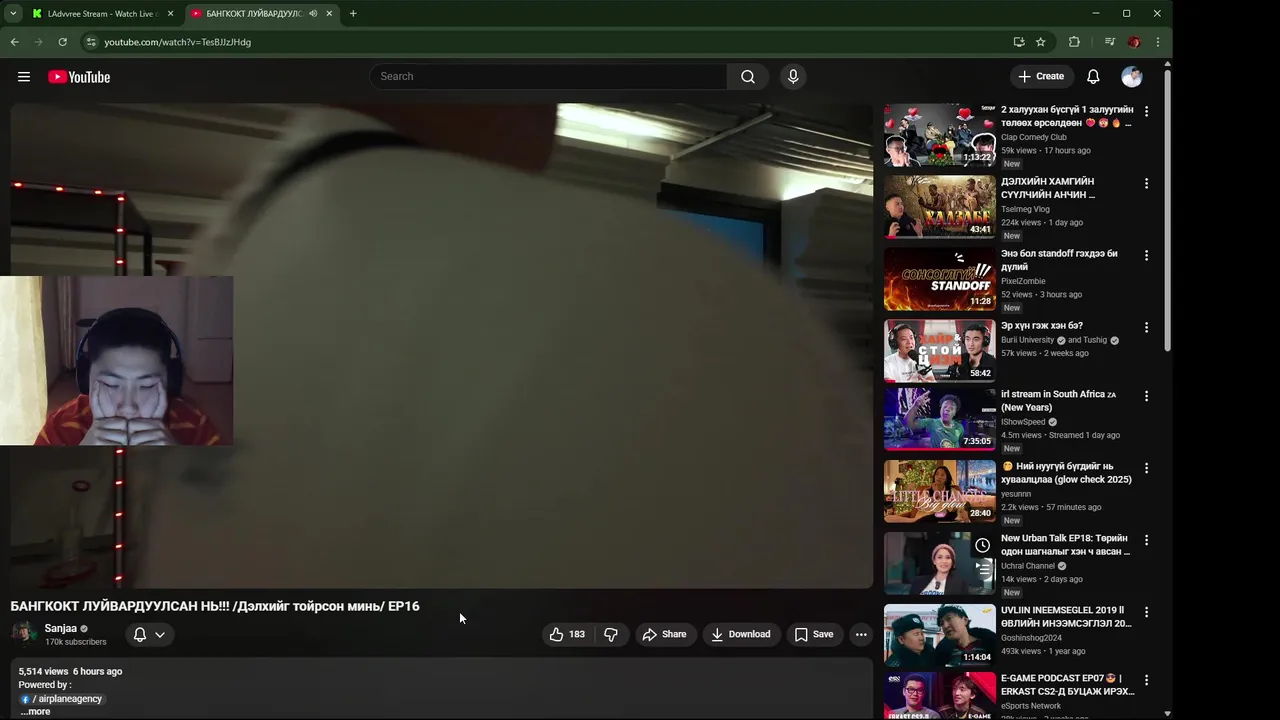
Task: Close the БАНГКОКТ YouTube tab
Action: pyautogui.click(x=329, y=14)
